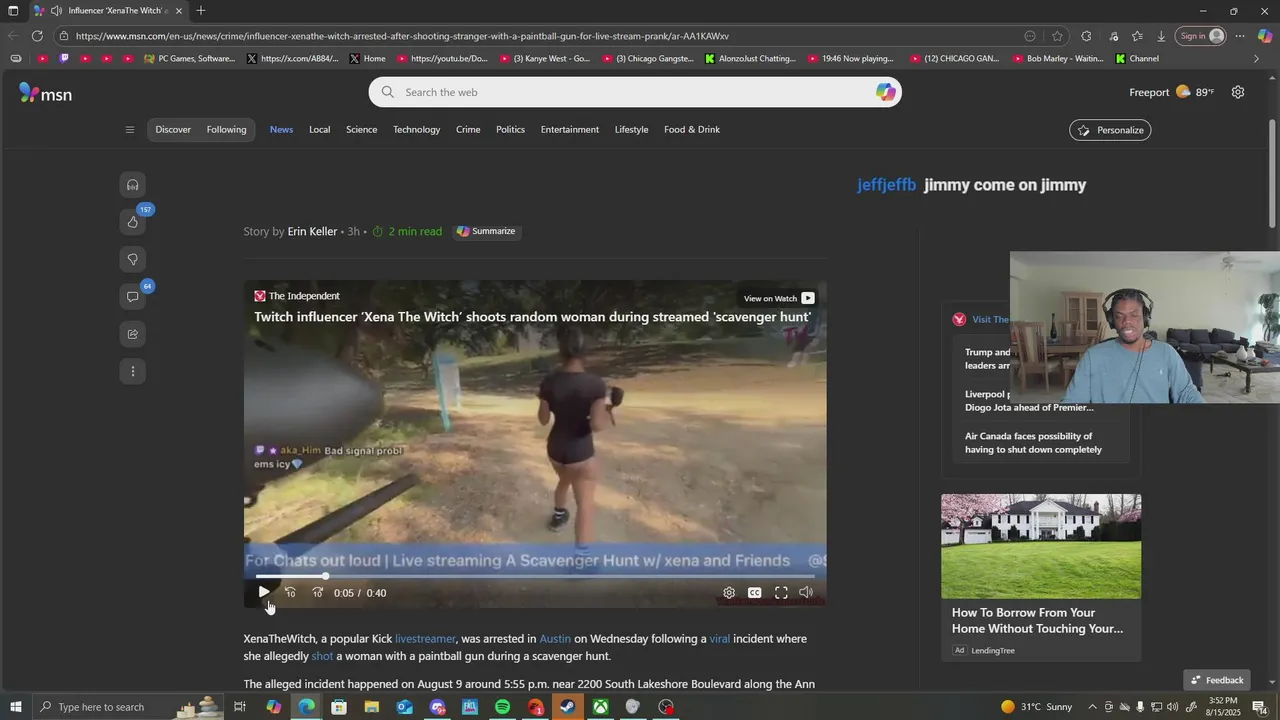Click the Personalize button
The width and height of the screenshot is (1280, 720).
point(1110,130)
